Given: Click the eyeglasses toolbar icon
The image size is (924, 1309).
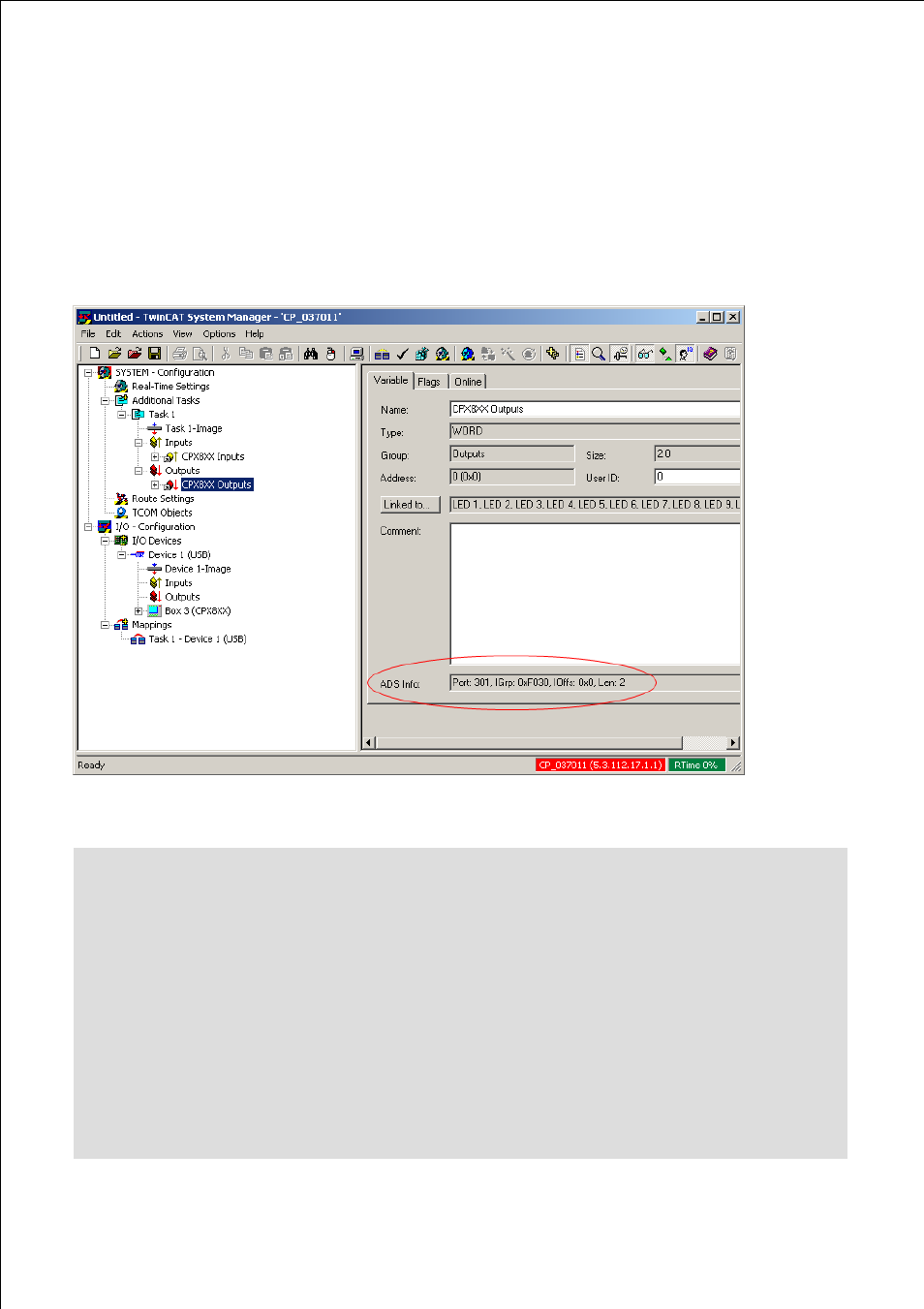Looking at the screenshot, I should 644,354.
